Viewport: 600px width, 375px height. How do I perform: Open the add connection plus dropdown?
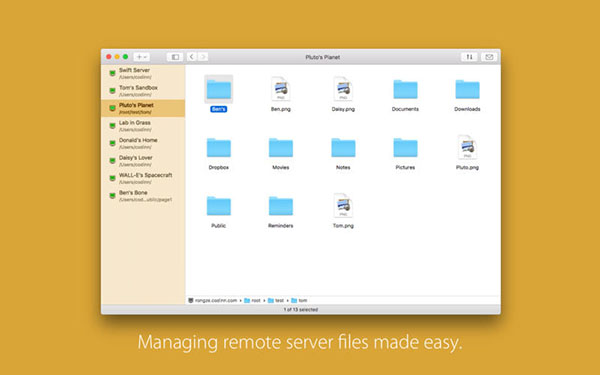(x=141, y=57)
